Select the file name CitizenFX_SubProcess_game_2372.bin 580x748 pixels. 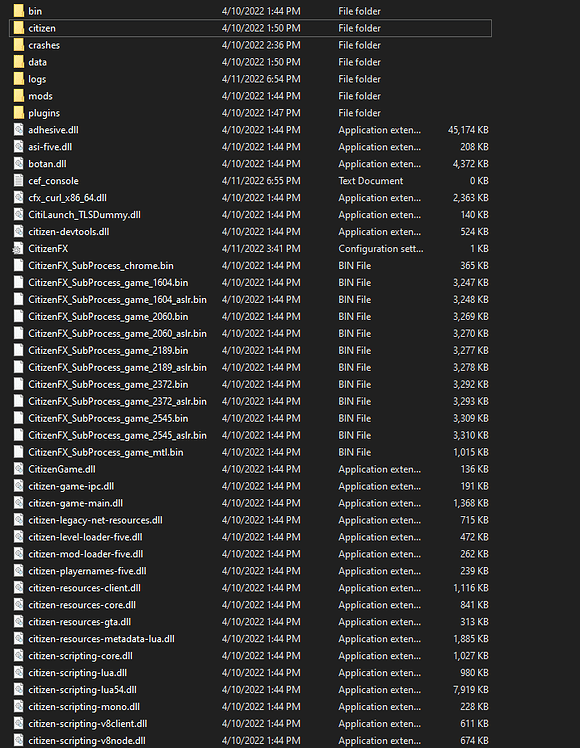(108, 384)
